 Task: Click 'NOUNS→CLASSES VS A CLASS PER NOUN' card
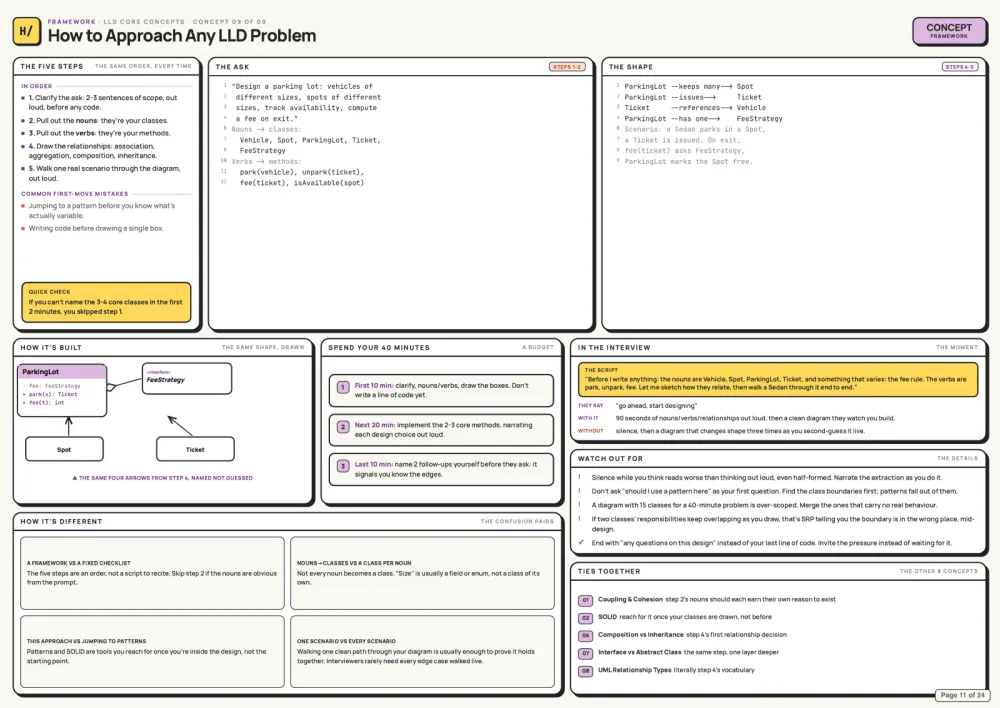tap(422, 573)
